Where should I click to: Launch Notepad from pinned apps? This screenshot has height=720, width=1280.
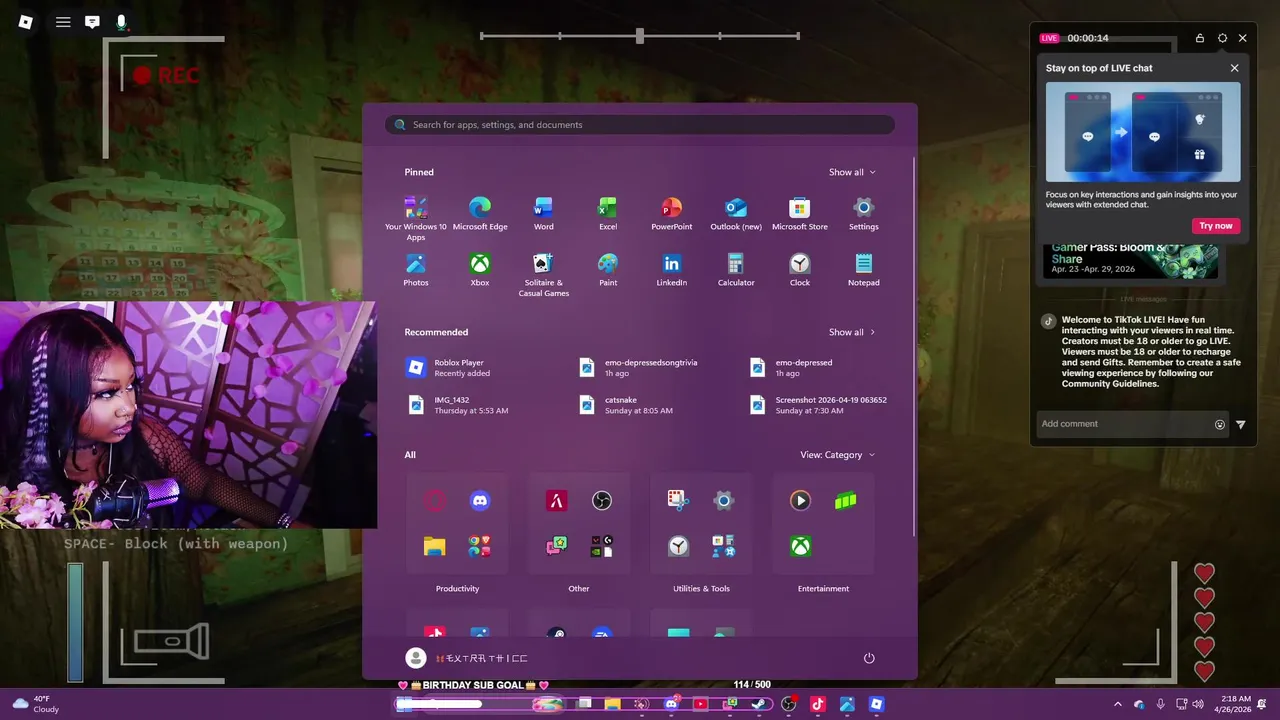point(863,270)
